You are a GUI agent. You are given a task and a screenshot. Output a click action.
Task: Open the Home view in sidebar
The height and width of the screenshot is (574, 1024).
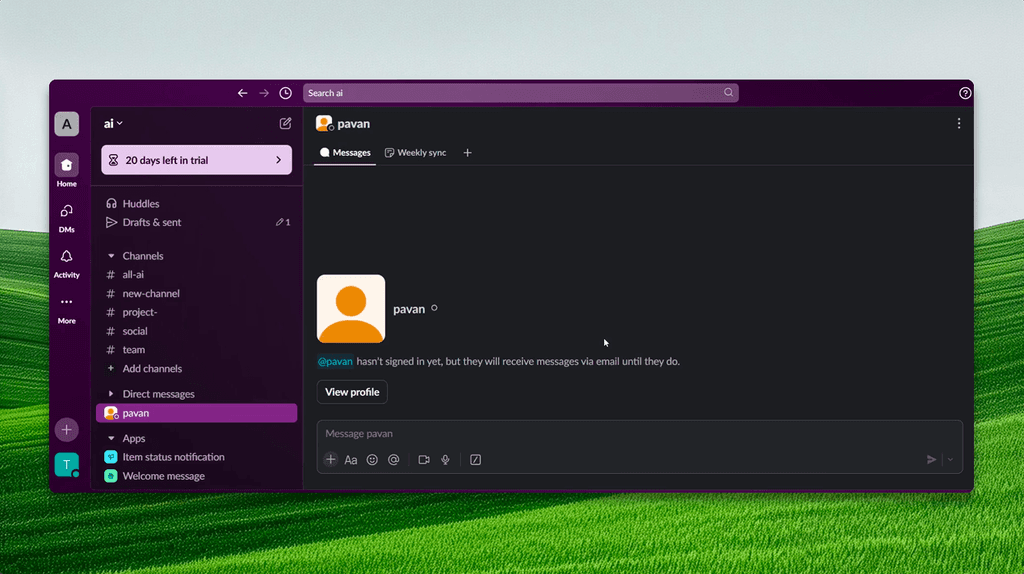pos(67,170)
